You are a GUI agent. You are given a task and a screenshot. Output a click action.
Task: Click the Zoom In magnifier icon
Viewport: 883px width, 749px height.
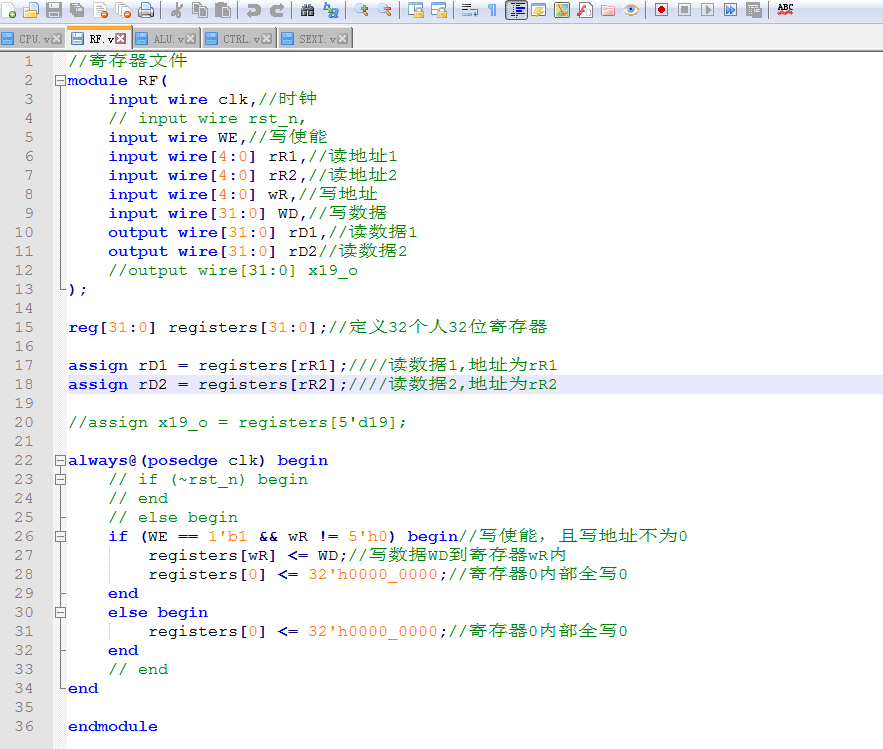coord(361,10)
